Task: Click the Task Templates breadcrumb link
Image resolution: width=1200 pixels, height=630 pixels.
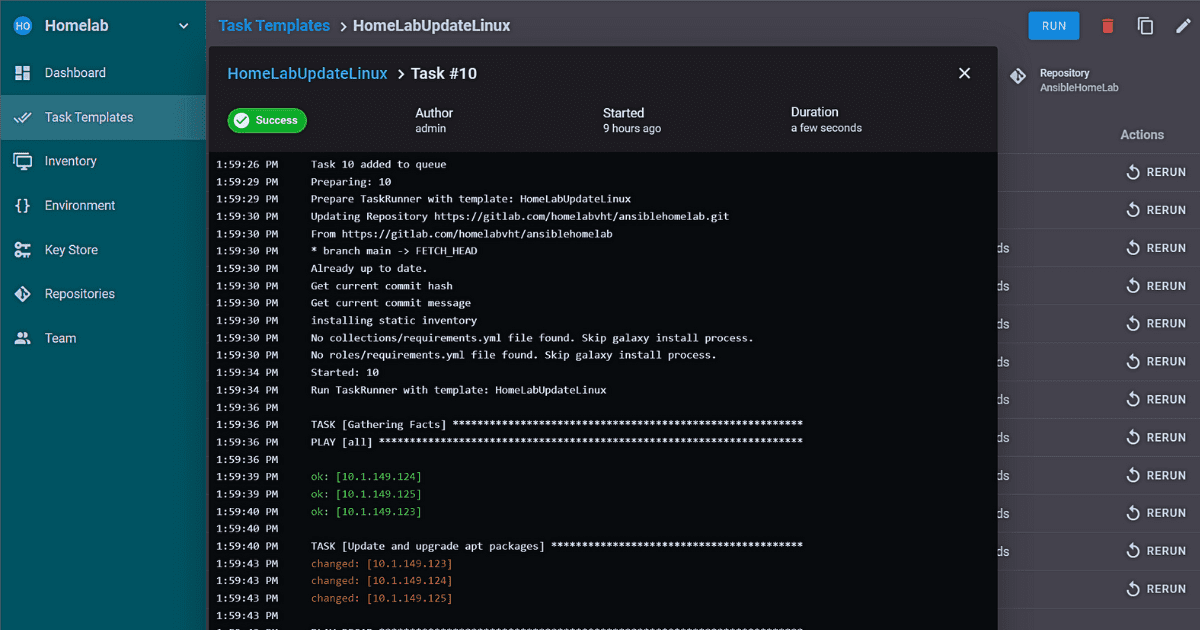Action: click(273, 26)
